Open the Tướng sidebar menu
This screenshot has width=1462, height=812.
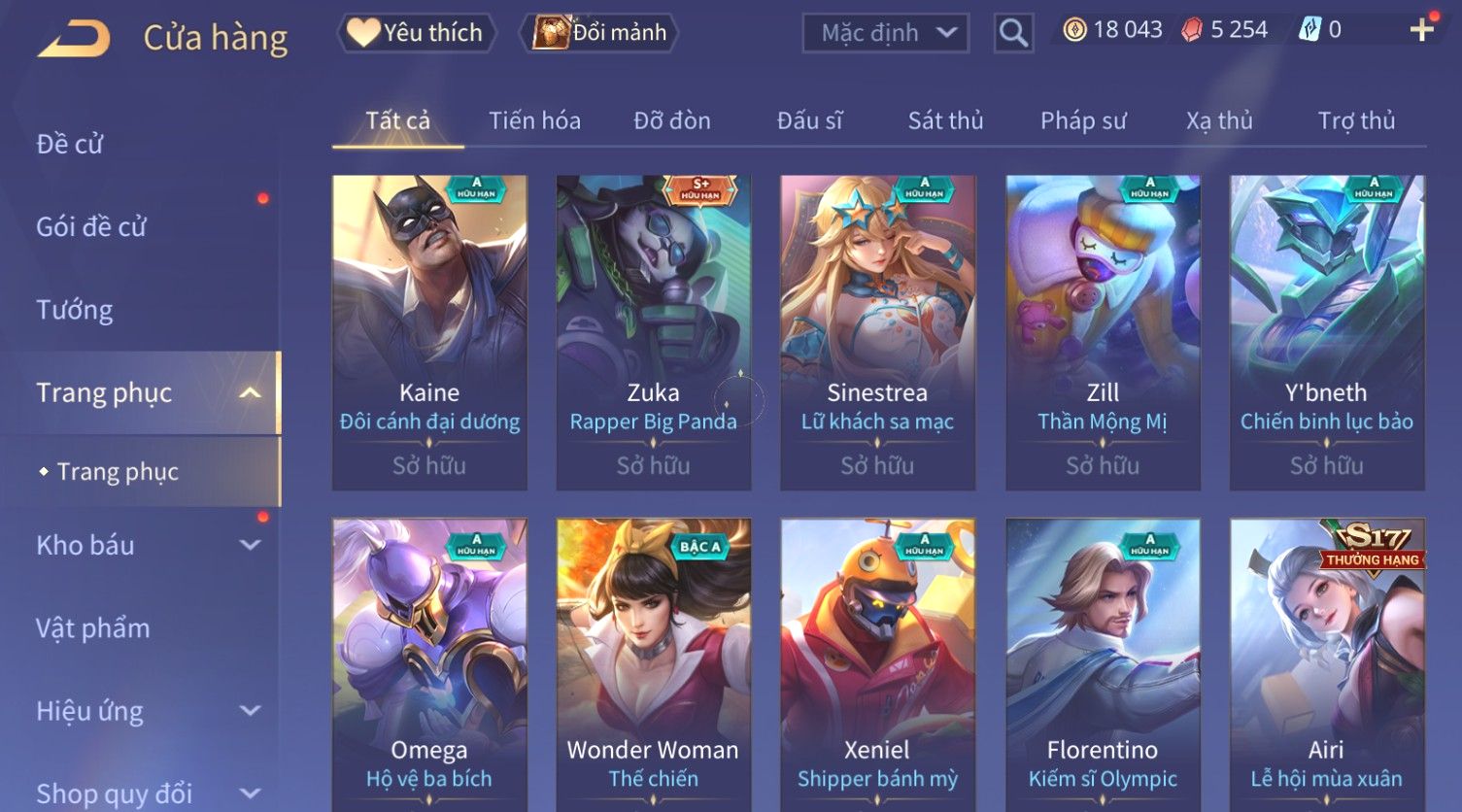click(x=75, y=310)
